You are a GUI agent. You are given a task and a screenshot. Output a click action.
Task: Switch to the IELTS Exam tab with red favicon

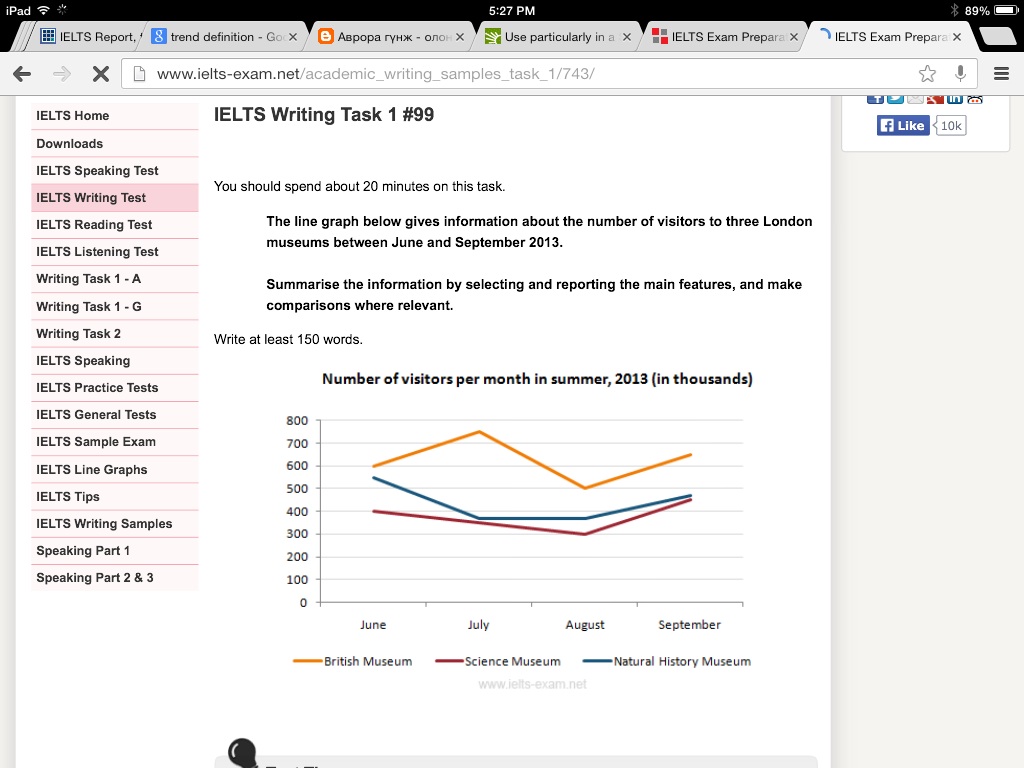point(724,37)
